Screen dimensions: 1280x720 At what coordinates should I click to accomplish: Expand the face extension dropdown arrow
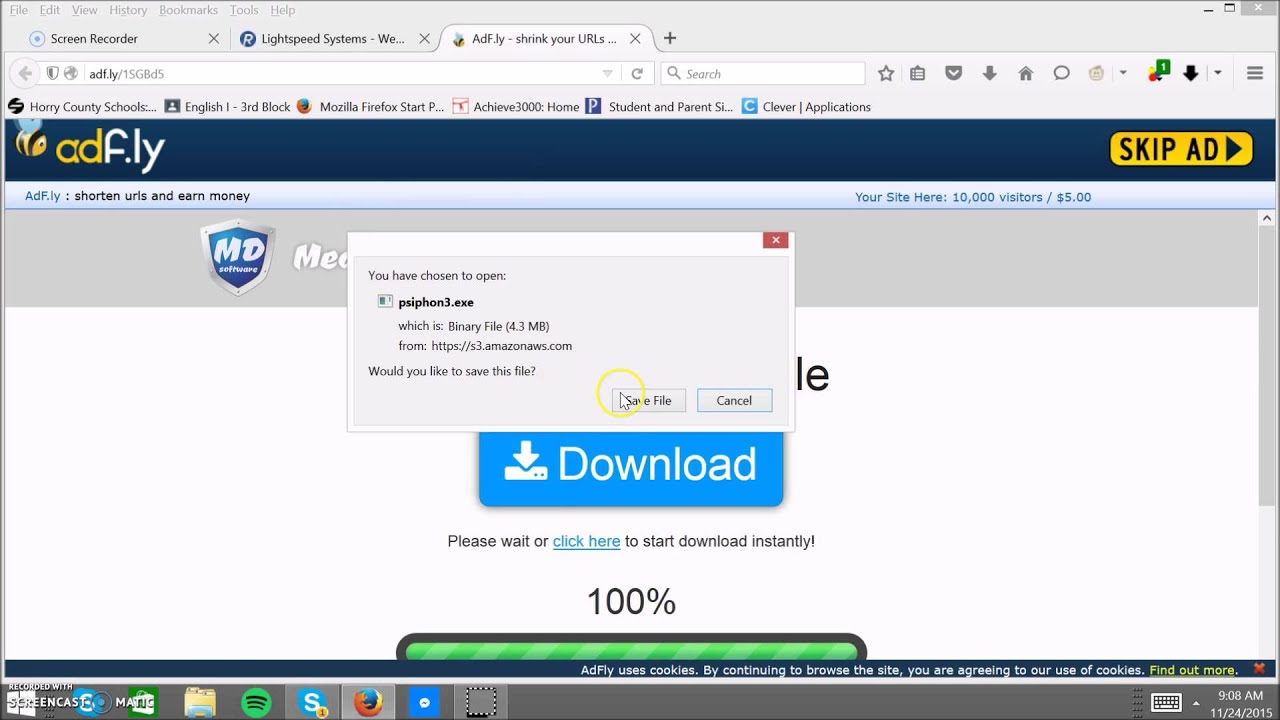coord(1123,73)
